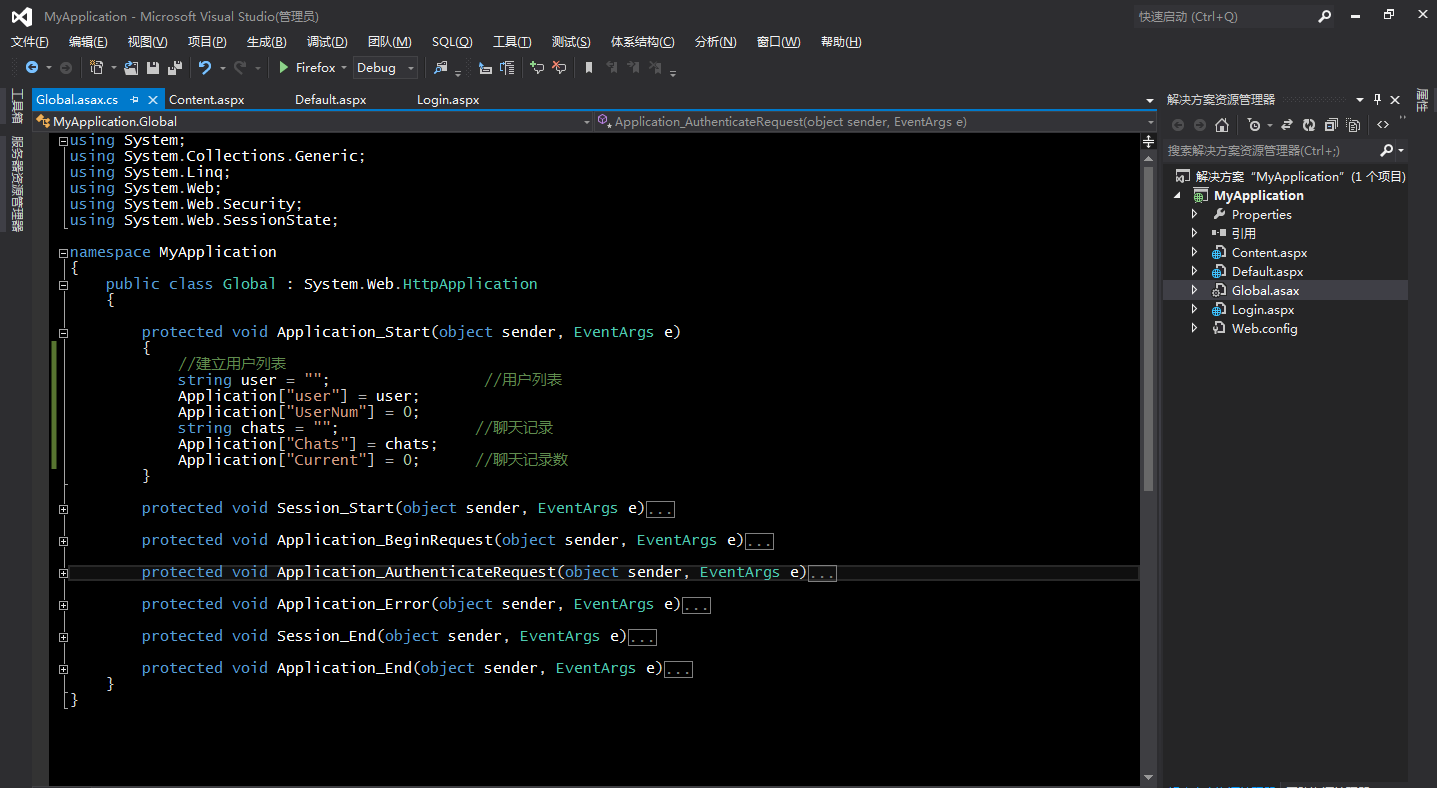Click Sync with Active Document in Solution Explorer
This screenshot has width=1437, height=788.
(1287, 124)
